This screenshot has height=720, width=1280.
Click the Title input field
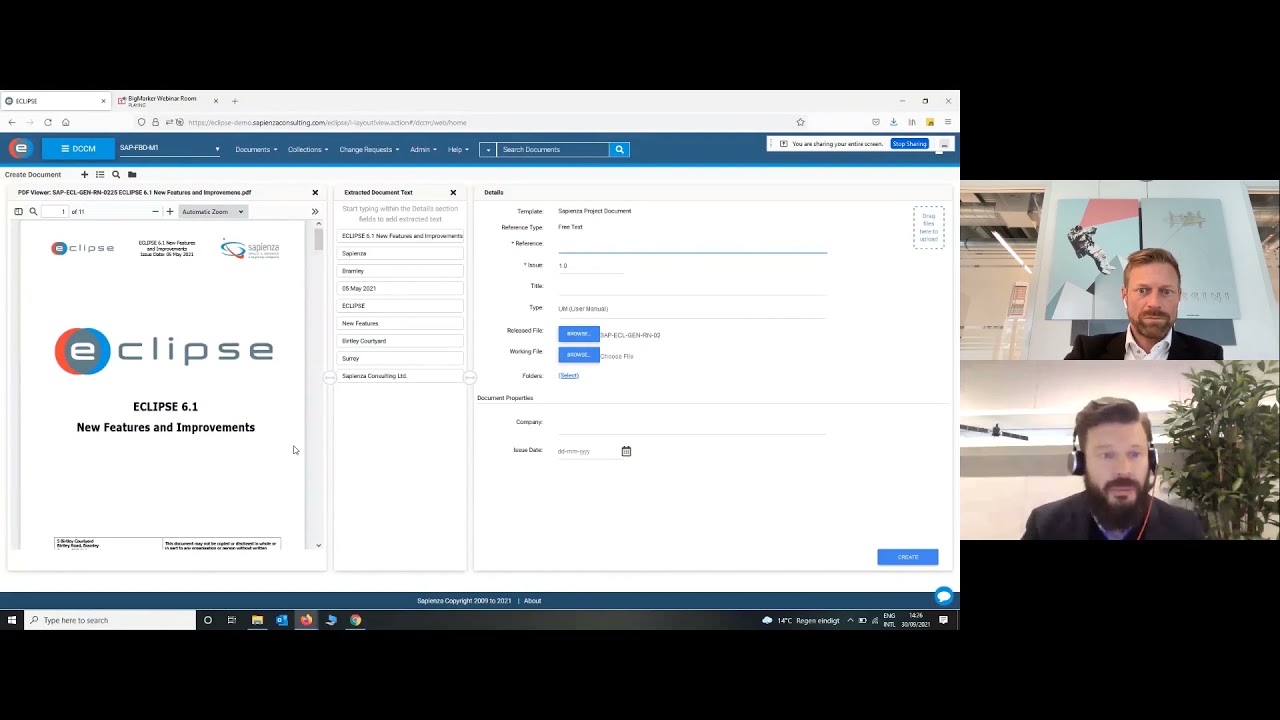pos(692,287)
